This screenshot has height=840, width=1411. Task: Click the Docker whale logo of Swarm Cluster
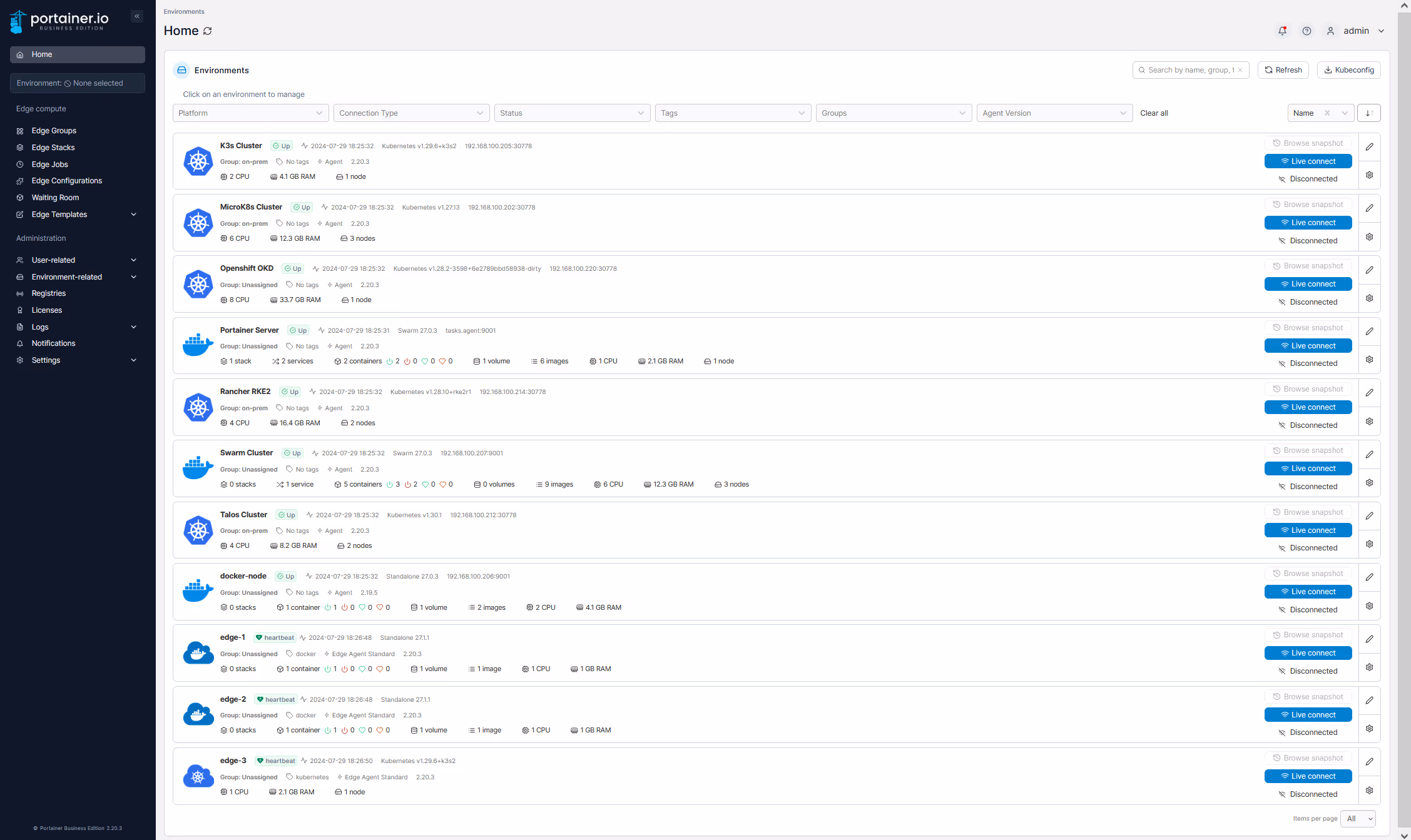pyautogui.click(x=198, y=468)
